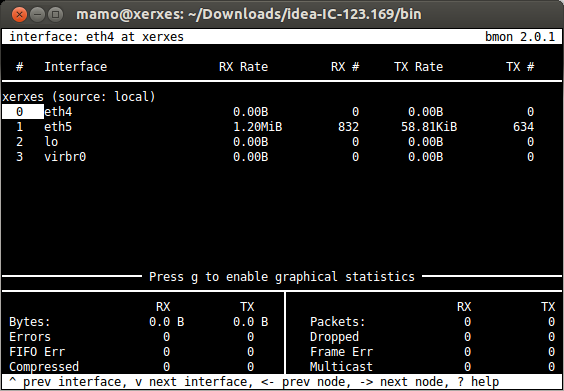564x391 pixels.
Task: Click the 'FIFO Err' label
Action: (37, 352)
